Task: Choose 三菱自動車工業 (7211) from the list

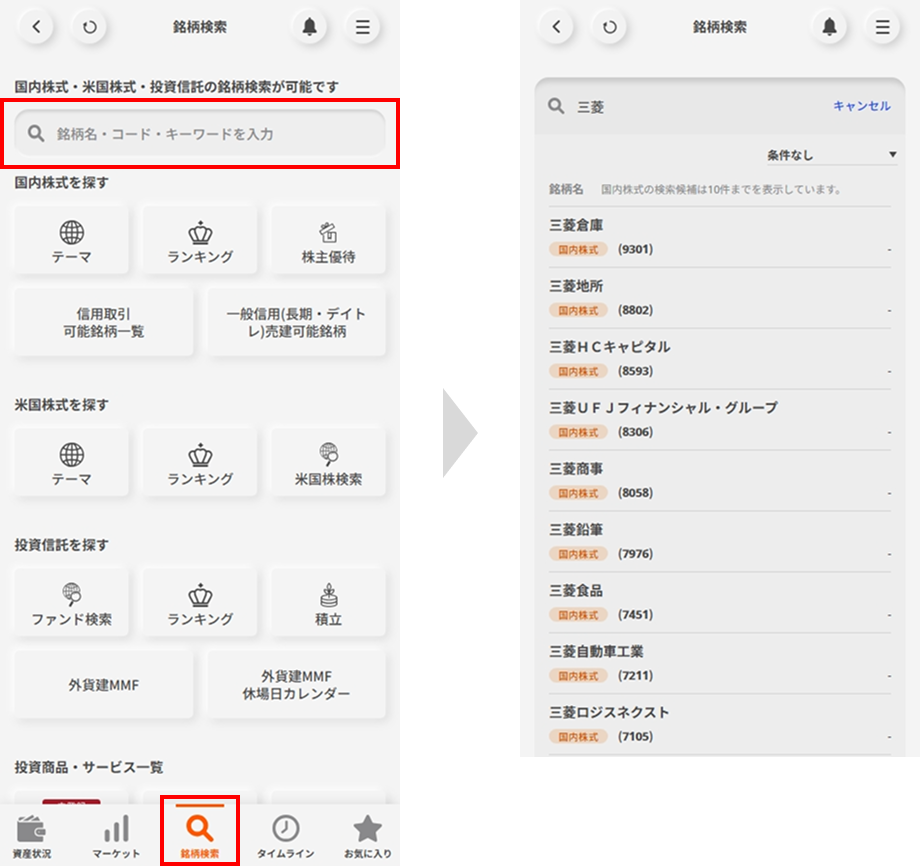Action: (719, 663)
